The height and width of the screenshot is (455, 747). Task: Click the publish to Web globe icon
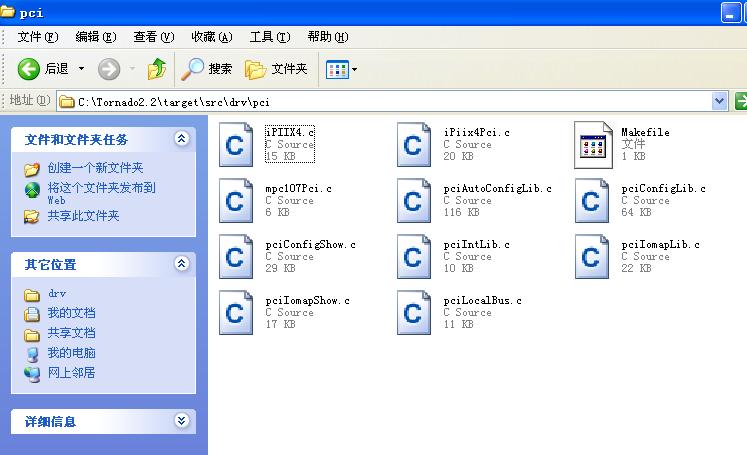(x=32, y=190)
